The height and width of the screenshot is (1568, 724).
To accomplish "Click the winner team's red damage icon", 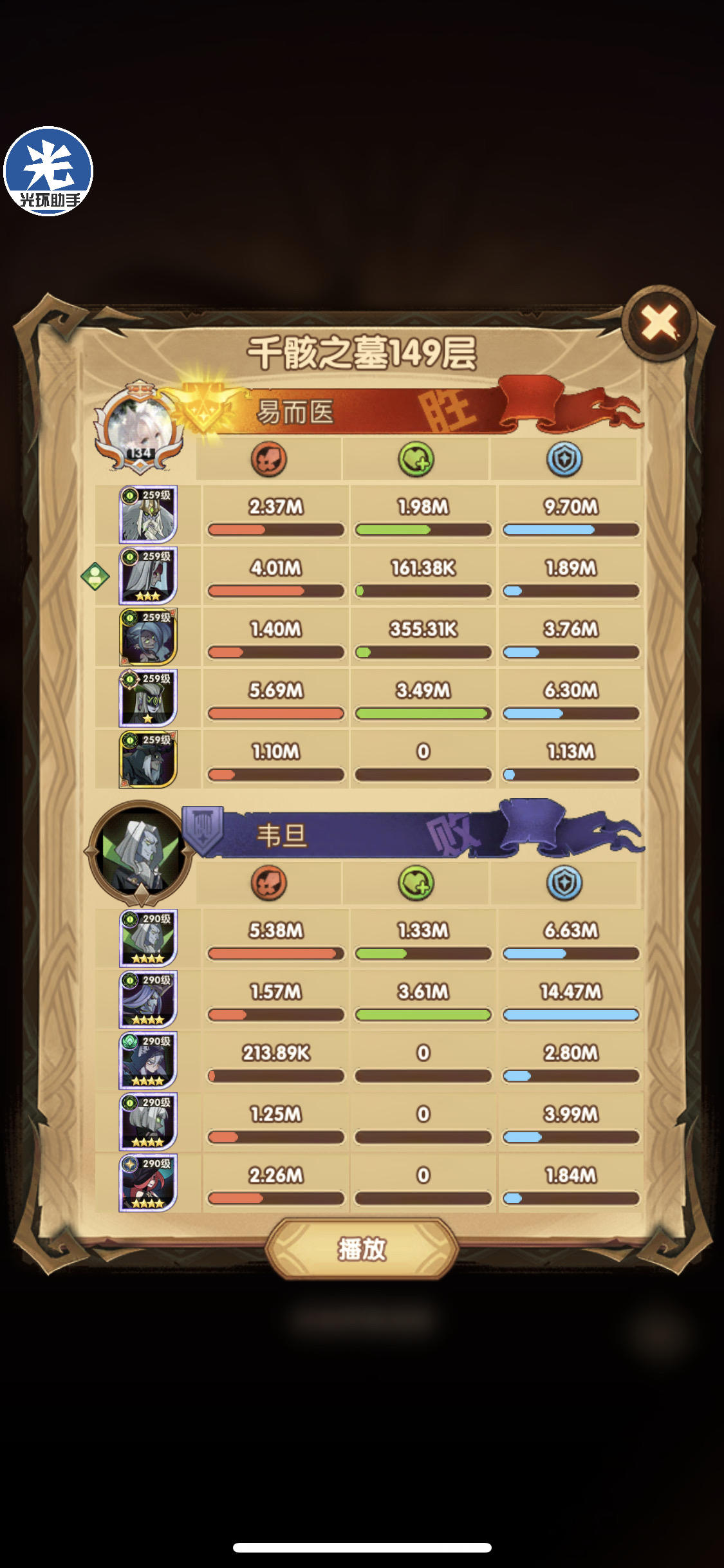I will coord(268,459).
